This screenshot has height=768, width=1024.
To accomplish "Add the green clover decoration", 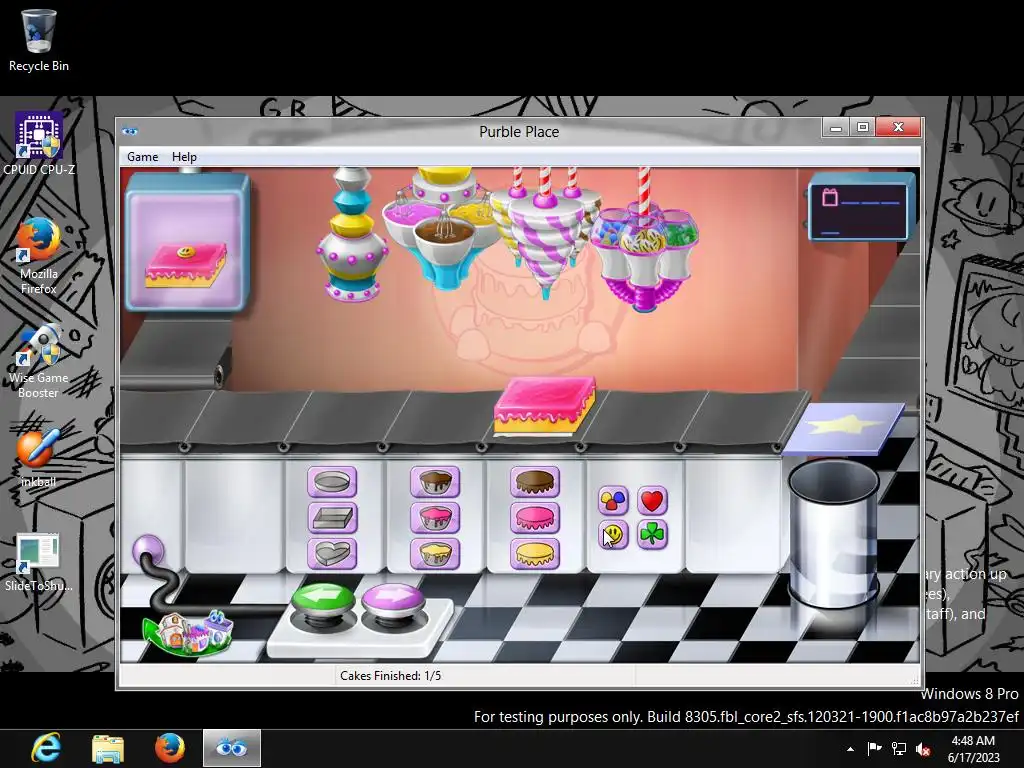I will pos(652,535).
